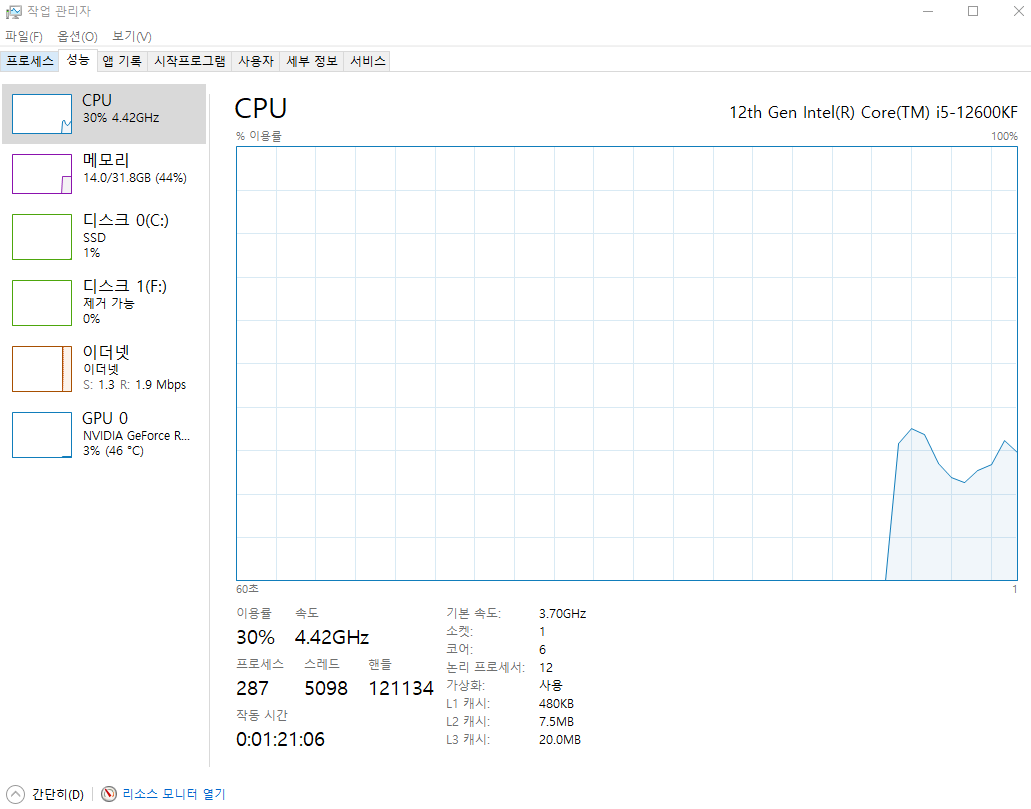Click the L3 캐시 value 20.0MB
The image size is (1031, 809).
(x=560, y=740)
